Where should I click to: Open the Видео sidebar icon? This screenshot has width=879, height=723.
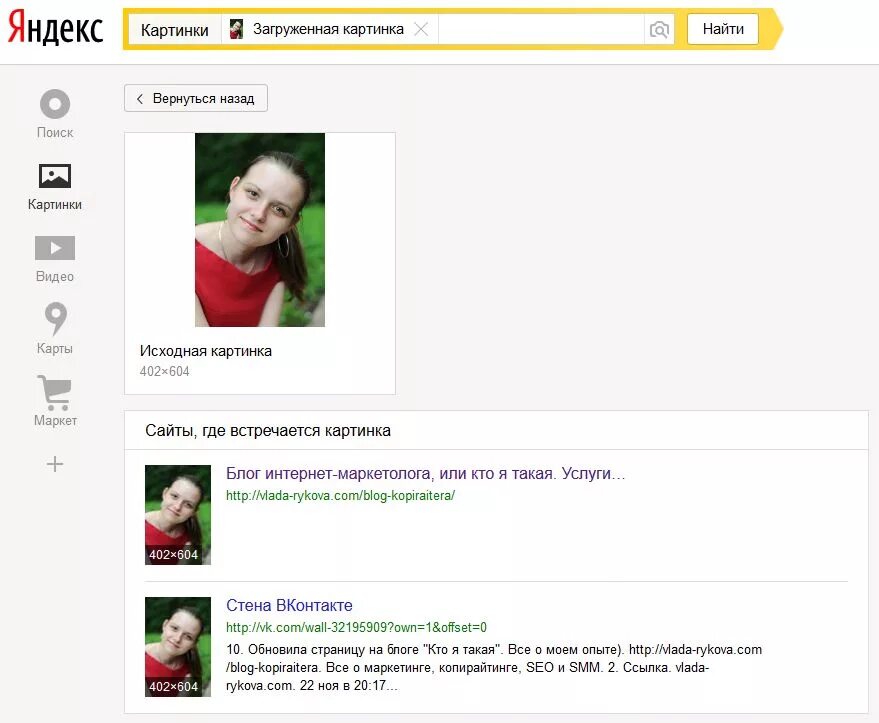[55, 248]
